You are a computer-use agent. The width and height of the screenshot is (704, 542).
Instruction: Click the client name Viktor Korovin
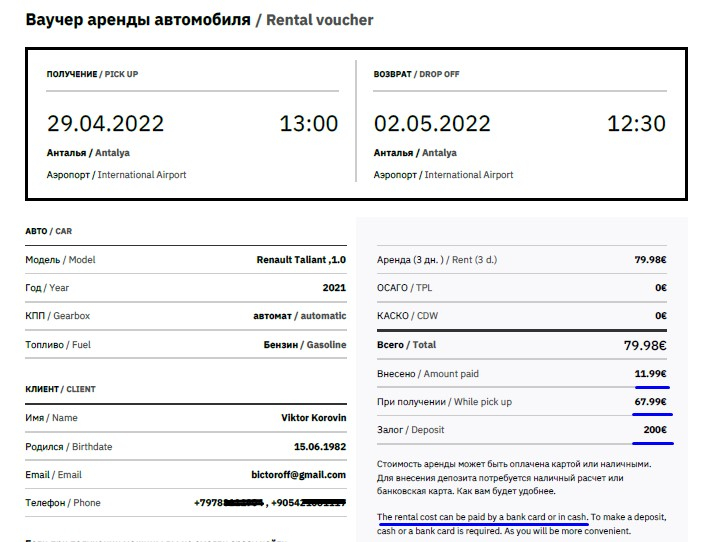pyautogui.click(x=314, y=417)
